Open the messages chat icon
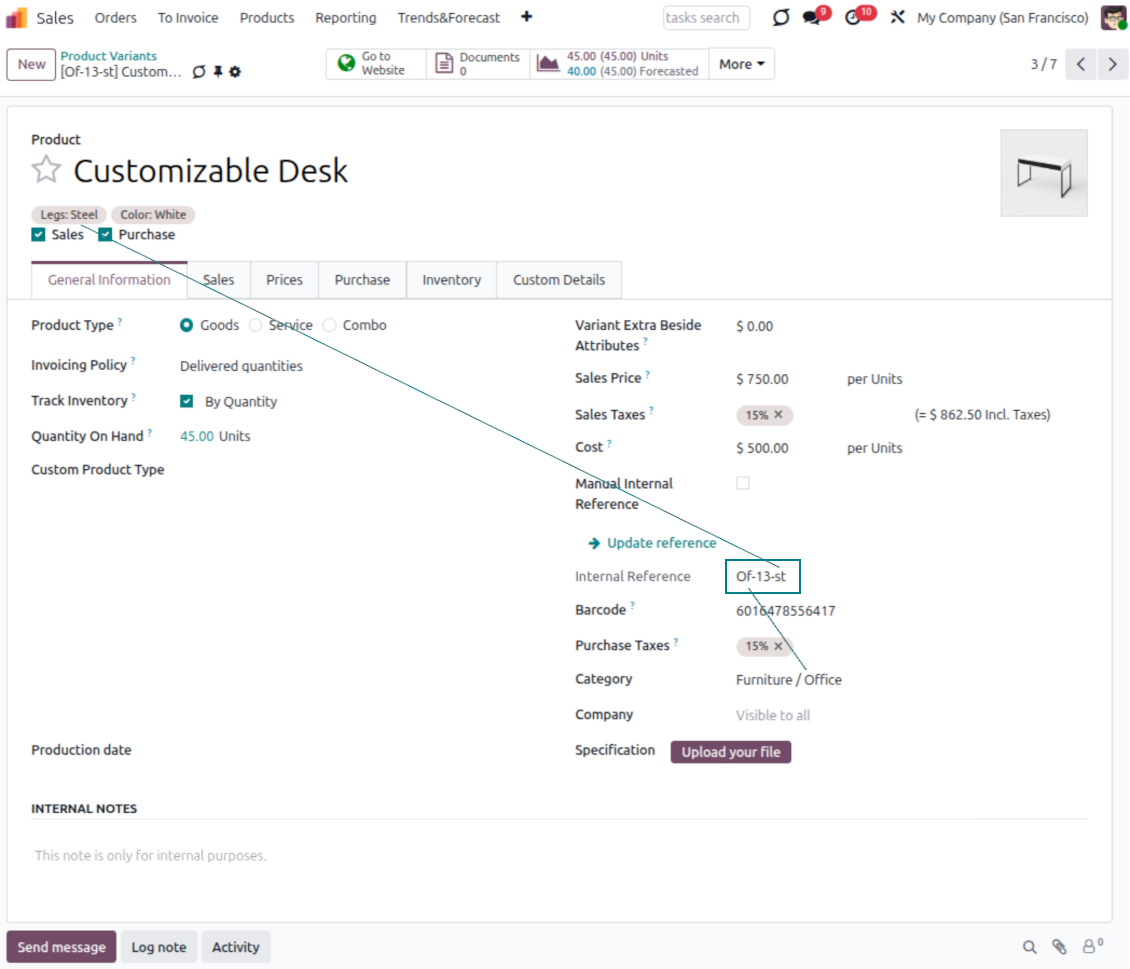Image resolution: width=1130 pixels, height=969 pixels. (x=812, y=18)
